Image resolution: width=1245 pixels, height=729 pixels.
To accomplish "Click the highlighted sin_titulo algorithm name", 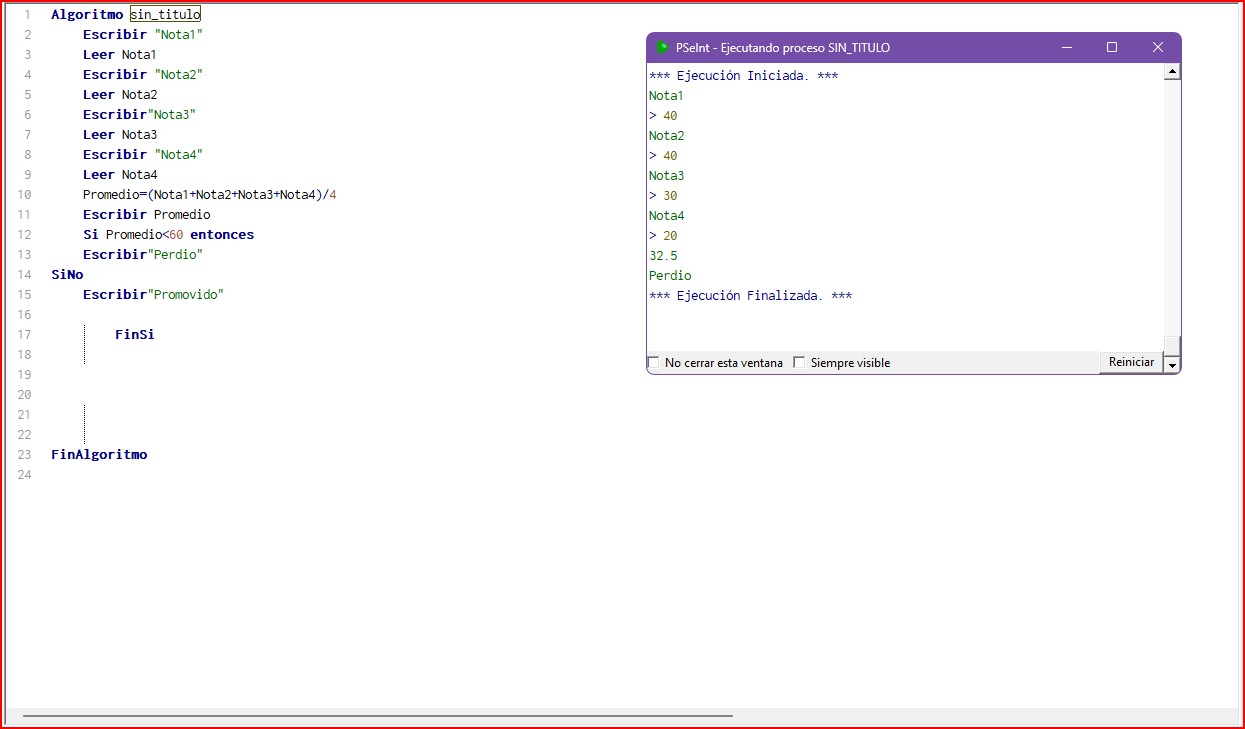I will [165, 15].
